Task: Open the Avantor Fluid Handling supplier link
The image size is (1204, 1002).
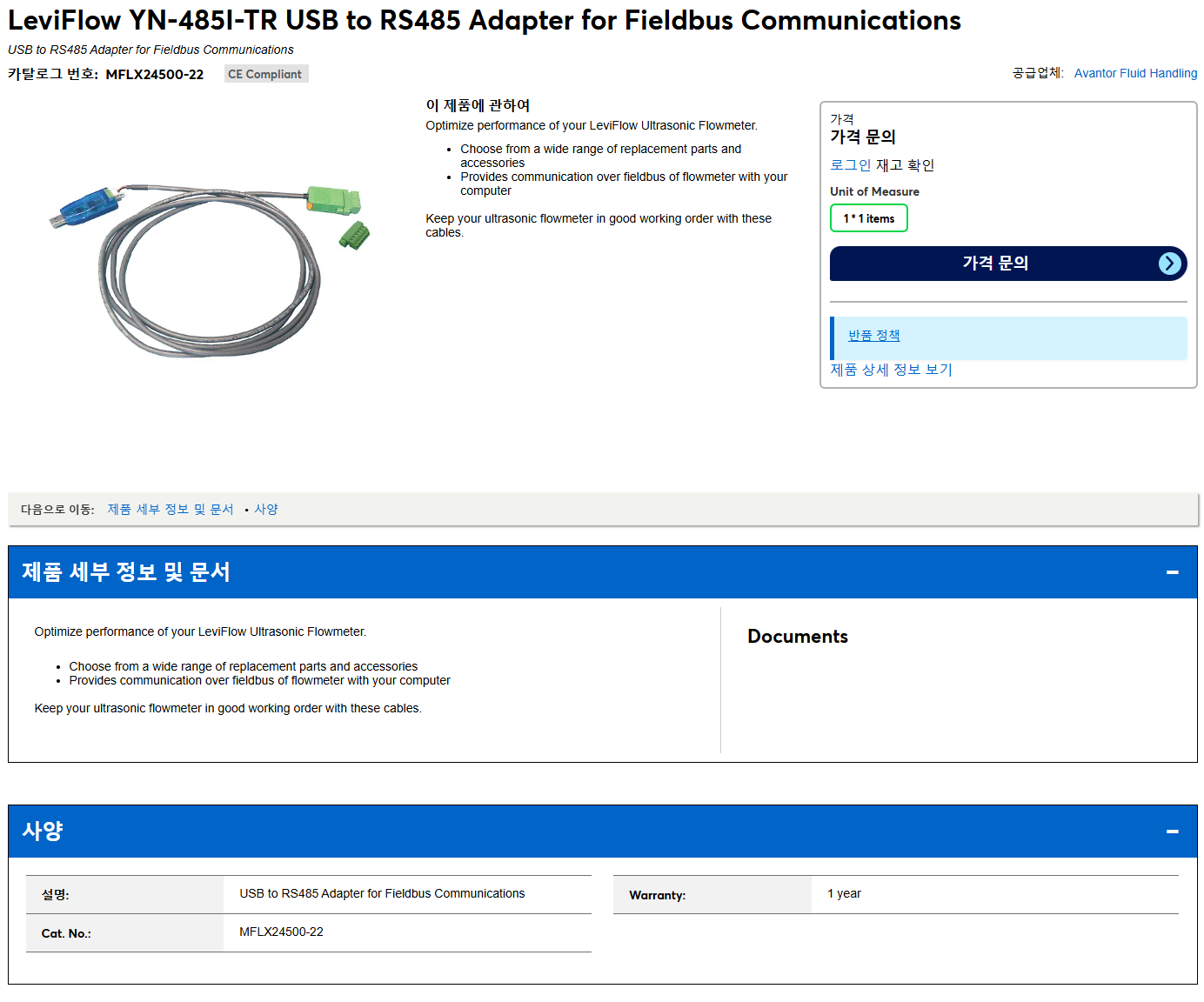Action: (1135, 73)
